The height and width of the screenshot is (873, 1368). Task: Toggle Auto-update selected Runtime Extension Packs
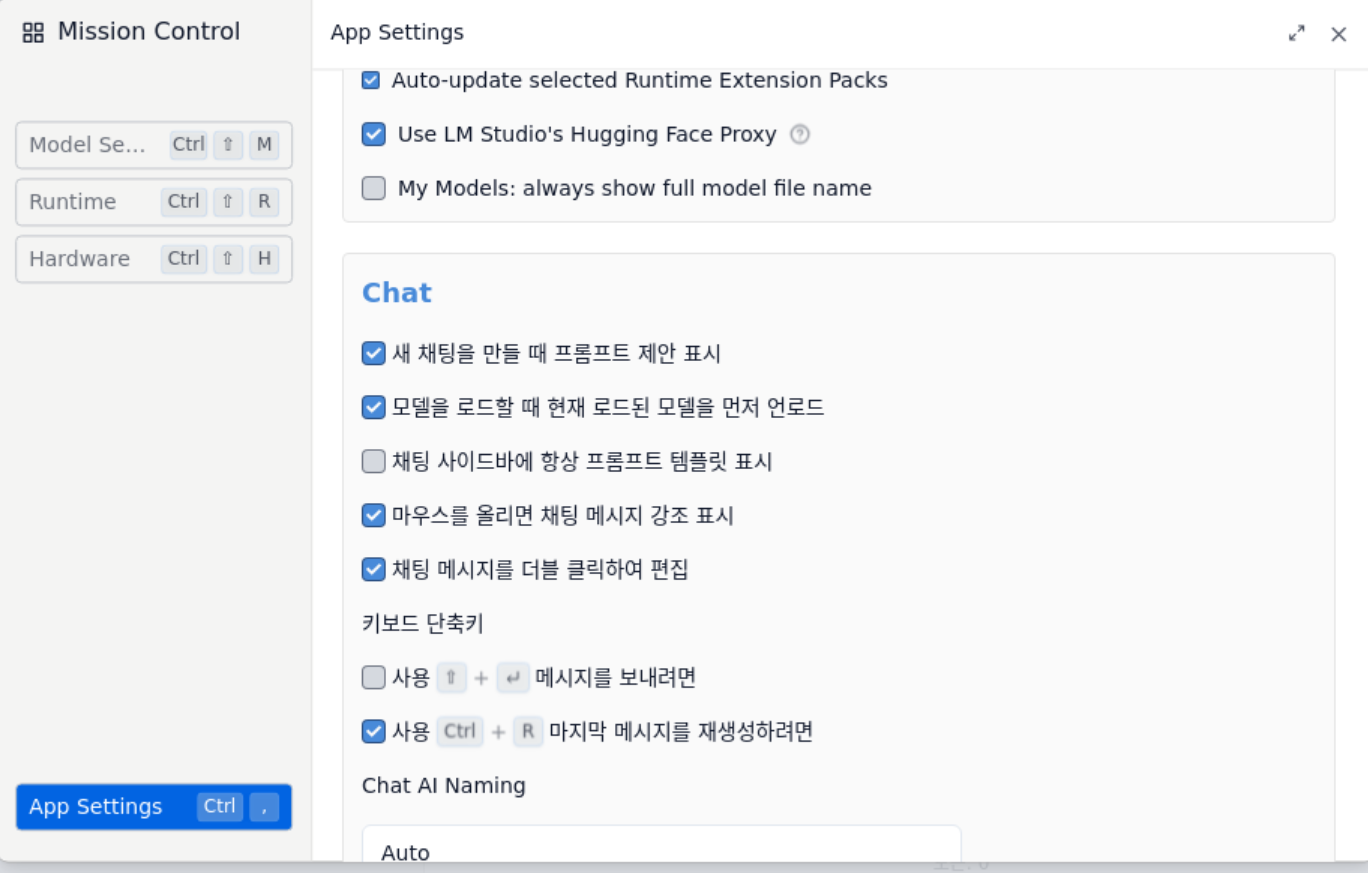[x=371, y=80]
